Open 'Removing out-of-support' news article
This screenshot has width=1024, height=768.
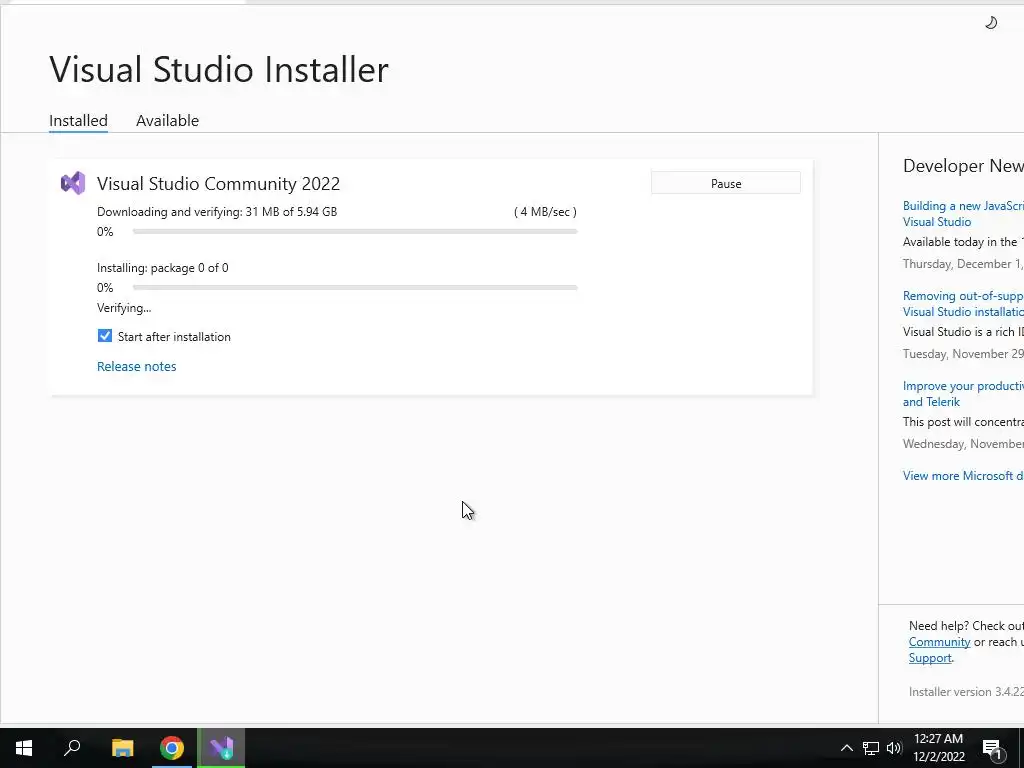[963, 304]
